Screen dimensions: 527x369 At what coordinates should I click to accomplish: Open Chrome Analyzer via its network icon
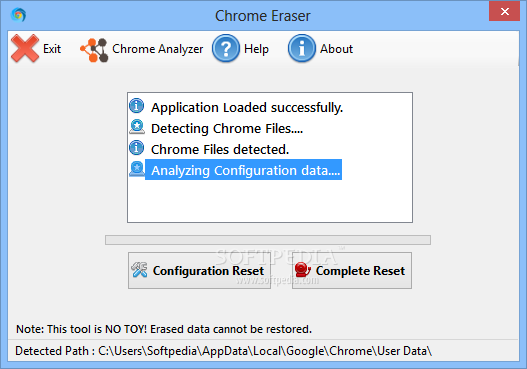click(x=94, y=50)
